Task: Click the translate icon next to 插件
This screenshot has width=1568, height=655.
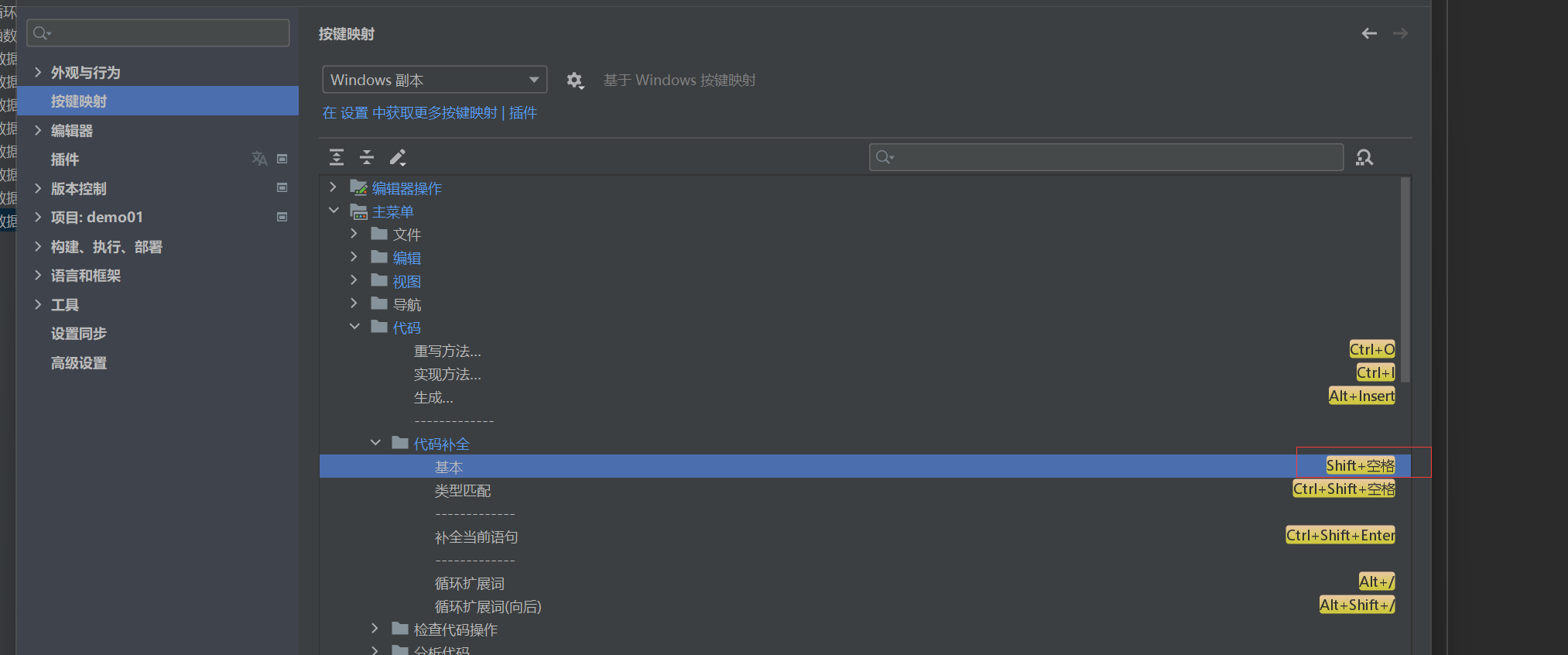Action: pos(259,159)
